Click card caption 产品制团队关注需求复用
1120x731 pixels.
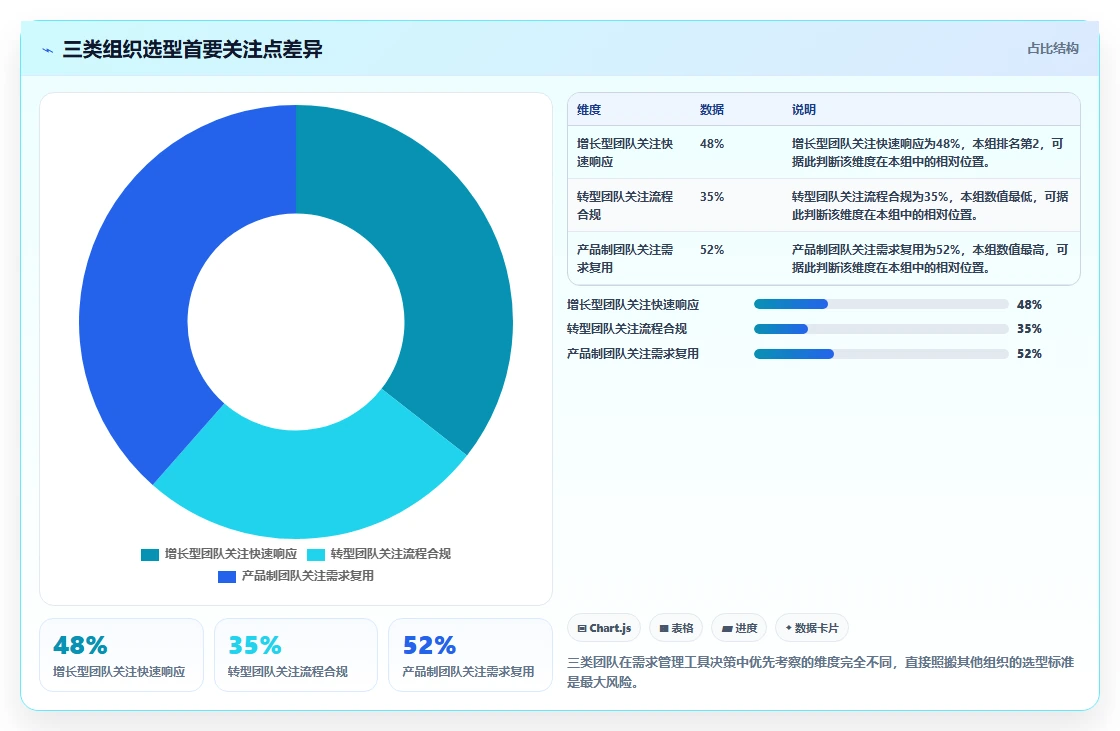tap(469, 672)
